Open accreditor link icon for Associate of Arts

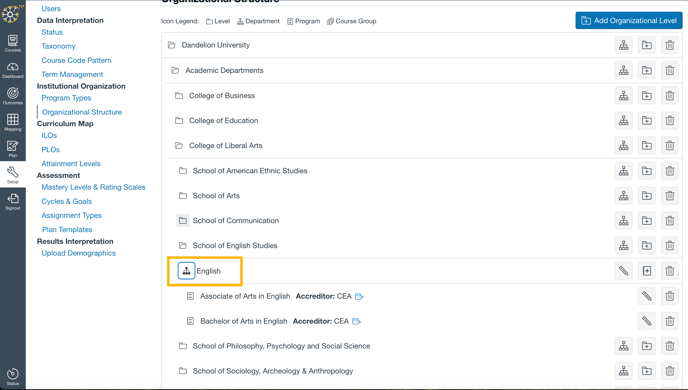coord(359,297)
